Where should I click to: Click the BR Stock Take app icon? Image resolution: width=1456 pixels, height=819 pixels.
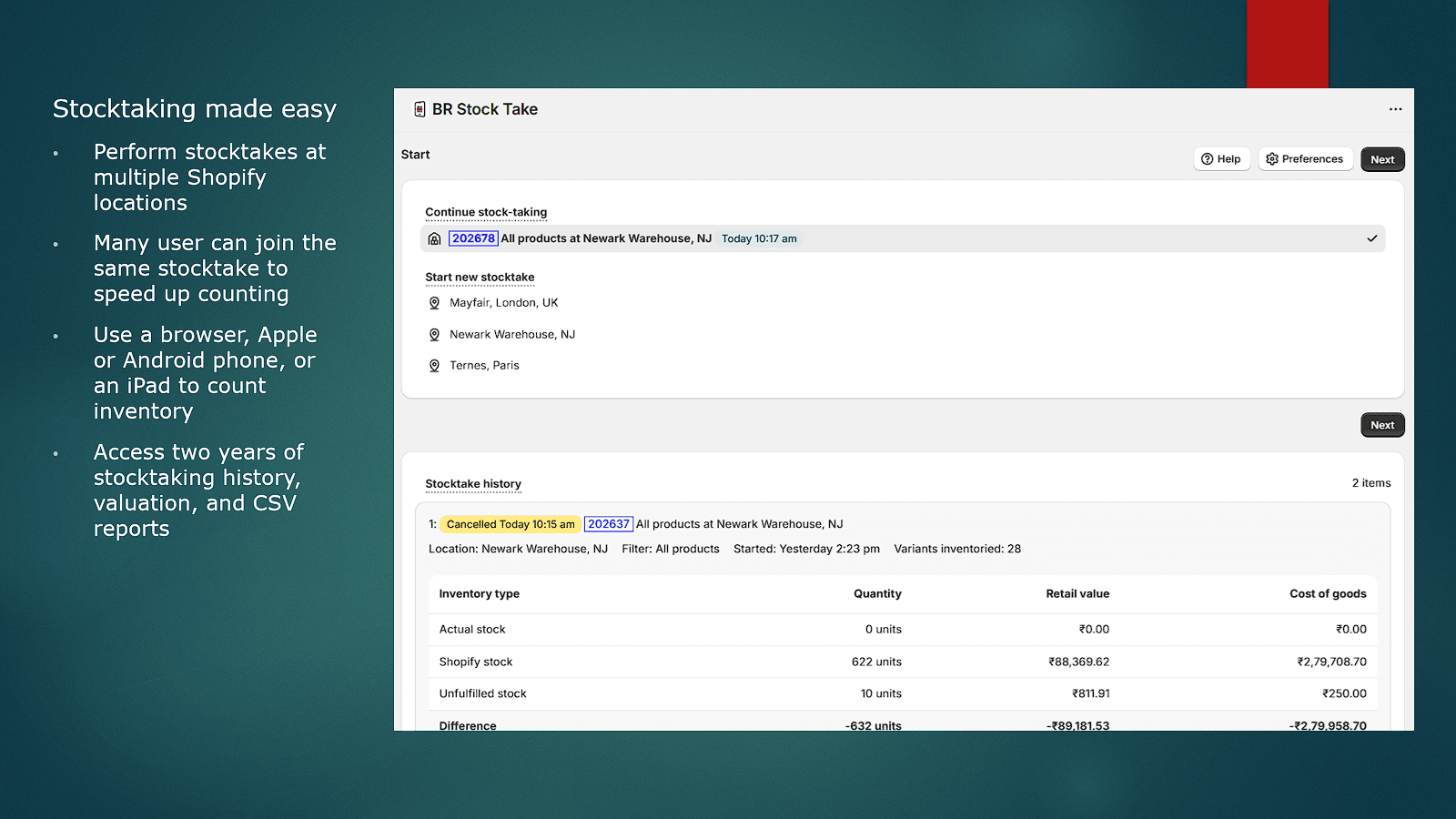[420, 109]
